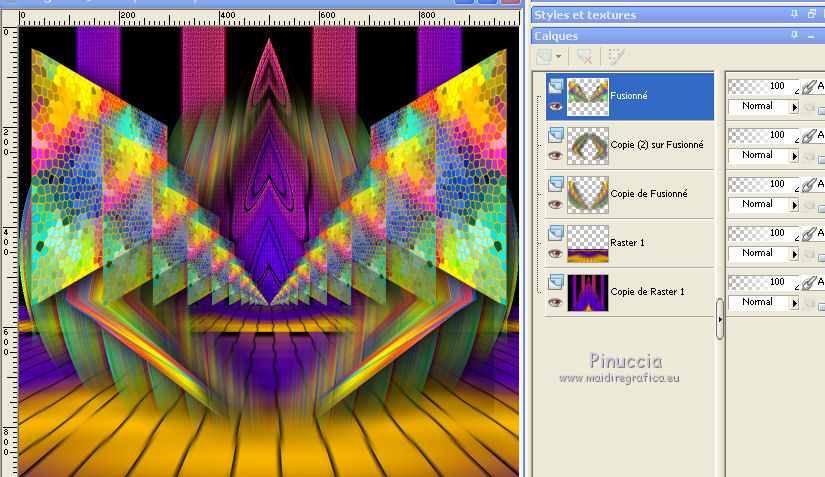Hide the Copie de Raster 1 layer
The image size is (825, 477).
point(556,302)
